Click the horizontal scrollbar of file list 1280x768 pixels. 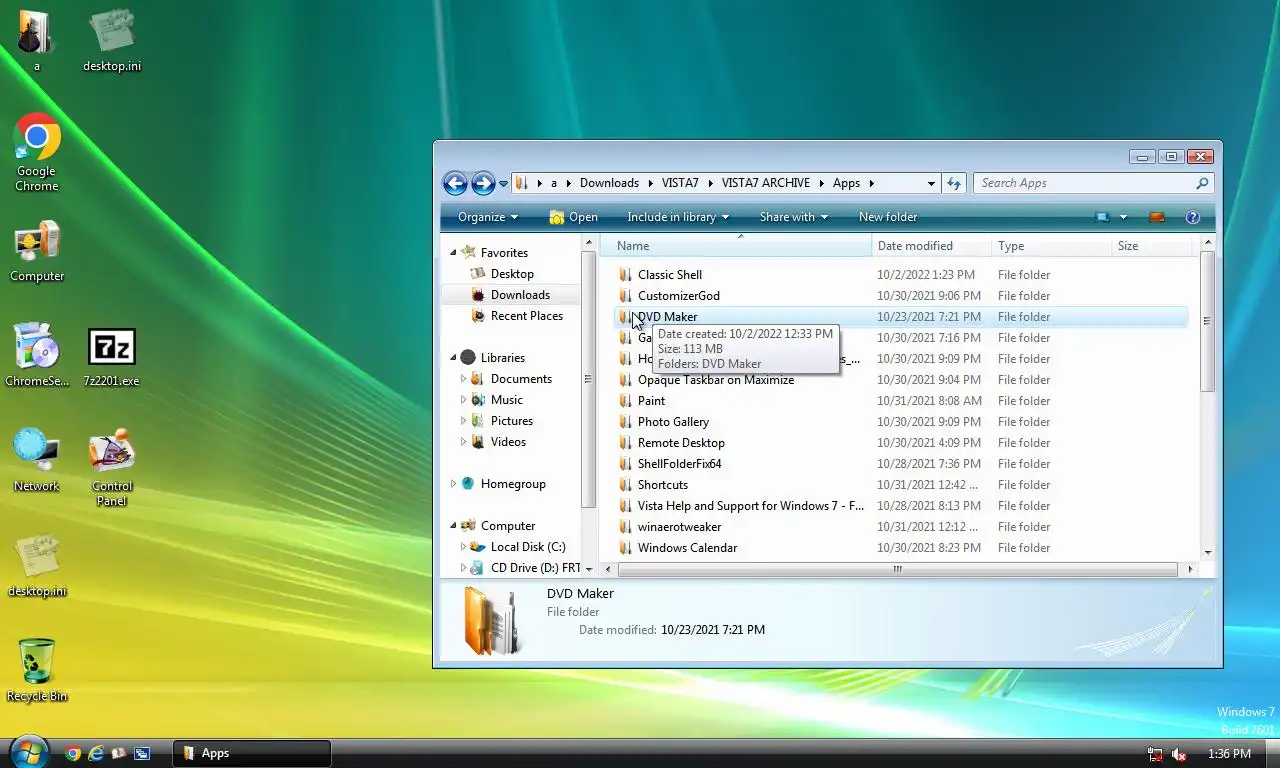(897, 569)
